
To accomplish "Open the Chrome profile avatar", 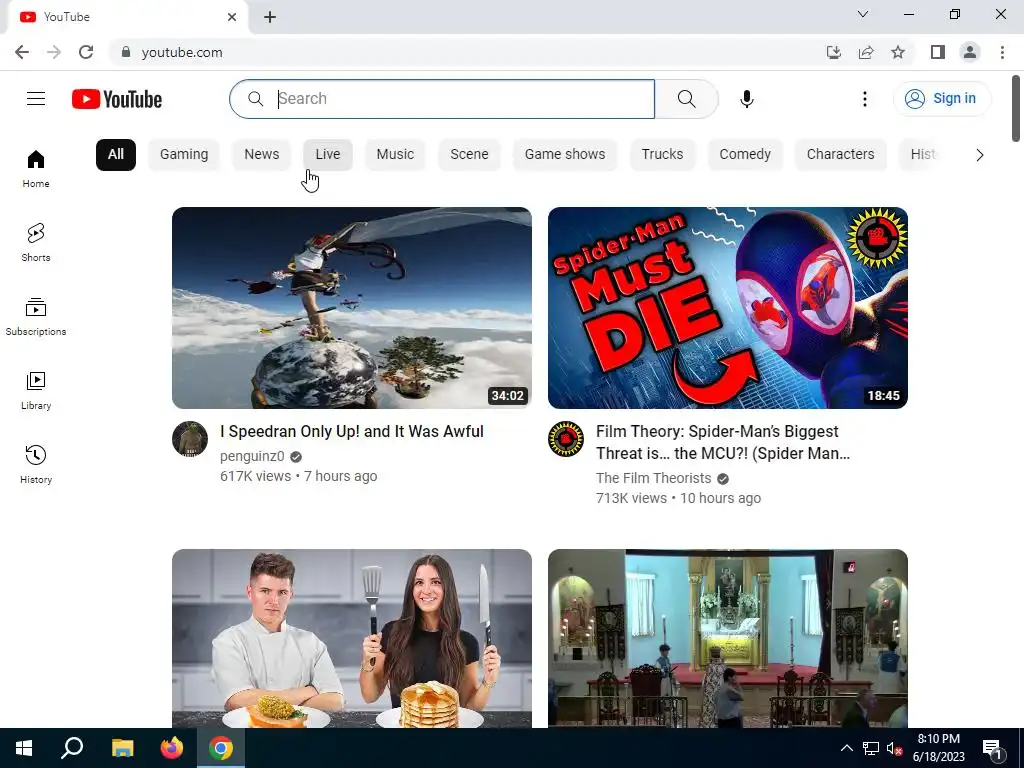I will (x=970, y=52).
